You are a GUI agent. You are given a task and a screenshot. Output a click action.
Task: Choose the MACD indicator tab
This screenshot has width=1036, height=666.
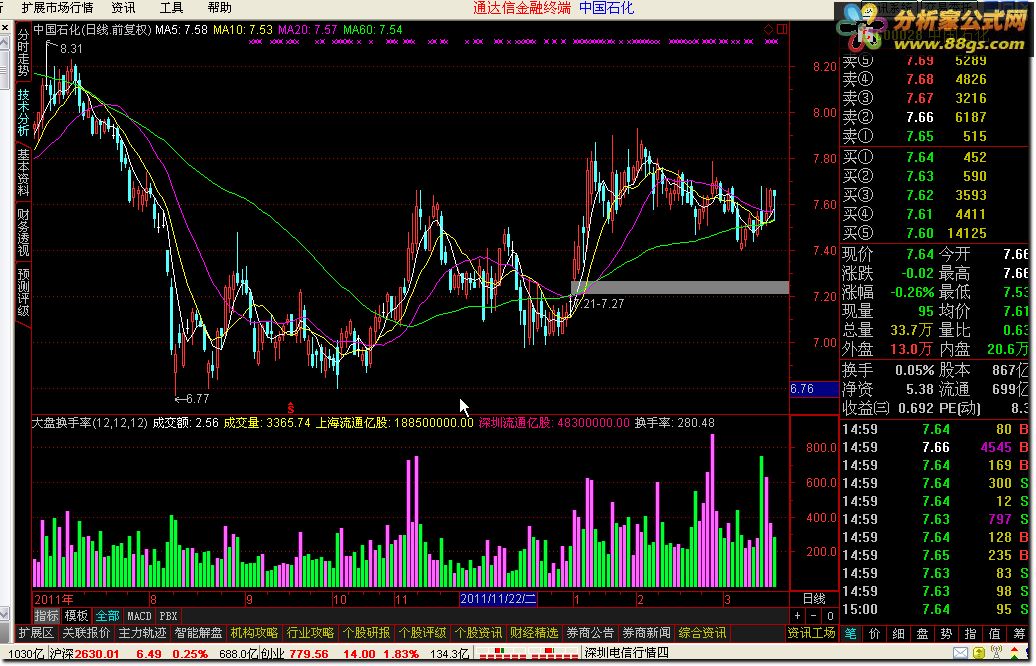139,616
